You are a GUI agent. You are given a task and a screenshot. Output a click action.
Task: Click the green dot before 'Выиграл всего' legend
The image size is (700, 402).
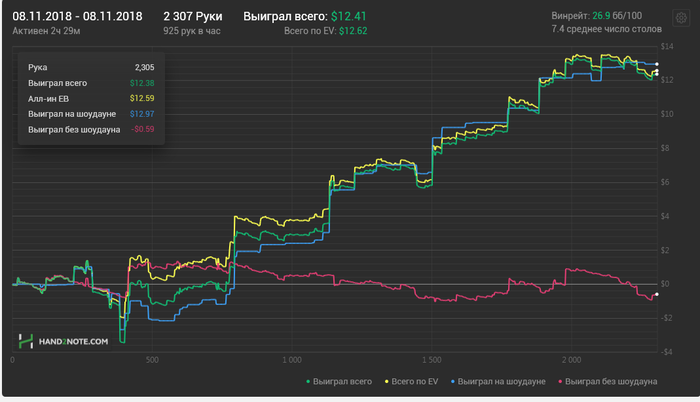pos(308,381)
